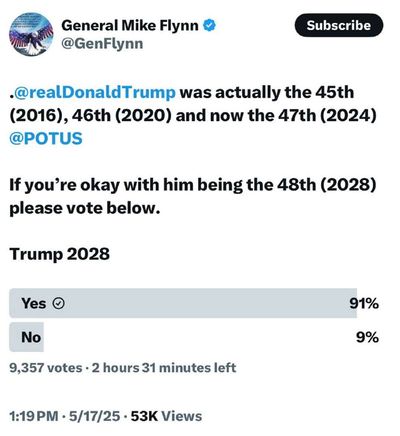Image resolution: width=400 pixels, height=436 pixels.
Task: Open the @realDonaldTrump mention link
Action: [x=94, y=92]
